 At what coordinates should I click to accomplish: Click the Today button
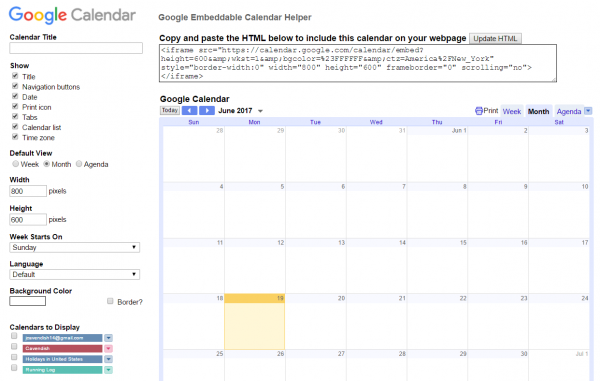click(x=170, y=111)
